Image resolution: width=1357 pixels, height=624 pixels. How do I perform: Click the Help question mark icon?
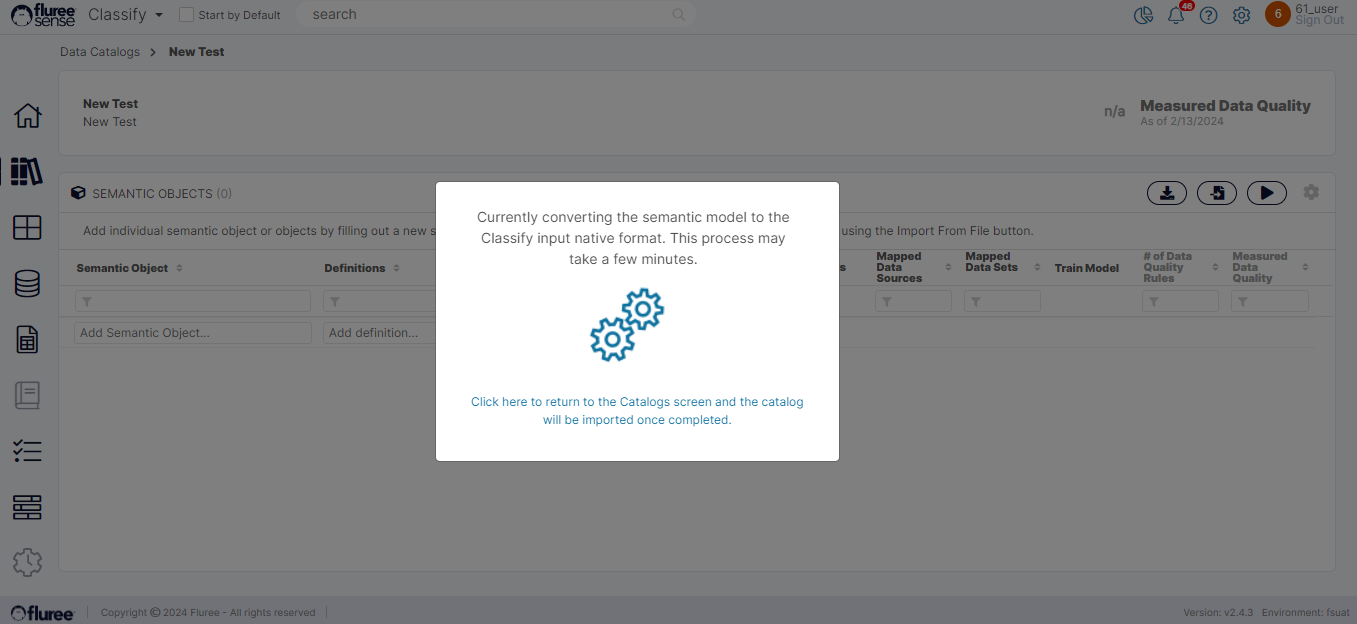click(x=1209, y=15)
